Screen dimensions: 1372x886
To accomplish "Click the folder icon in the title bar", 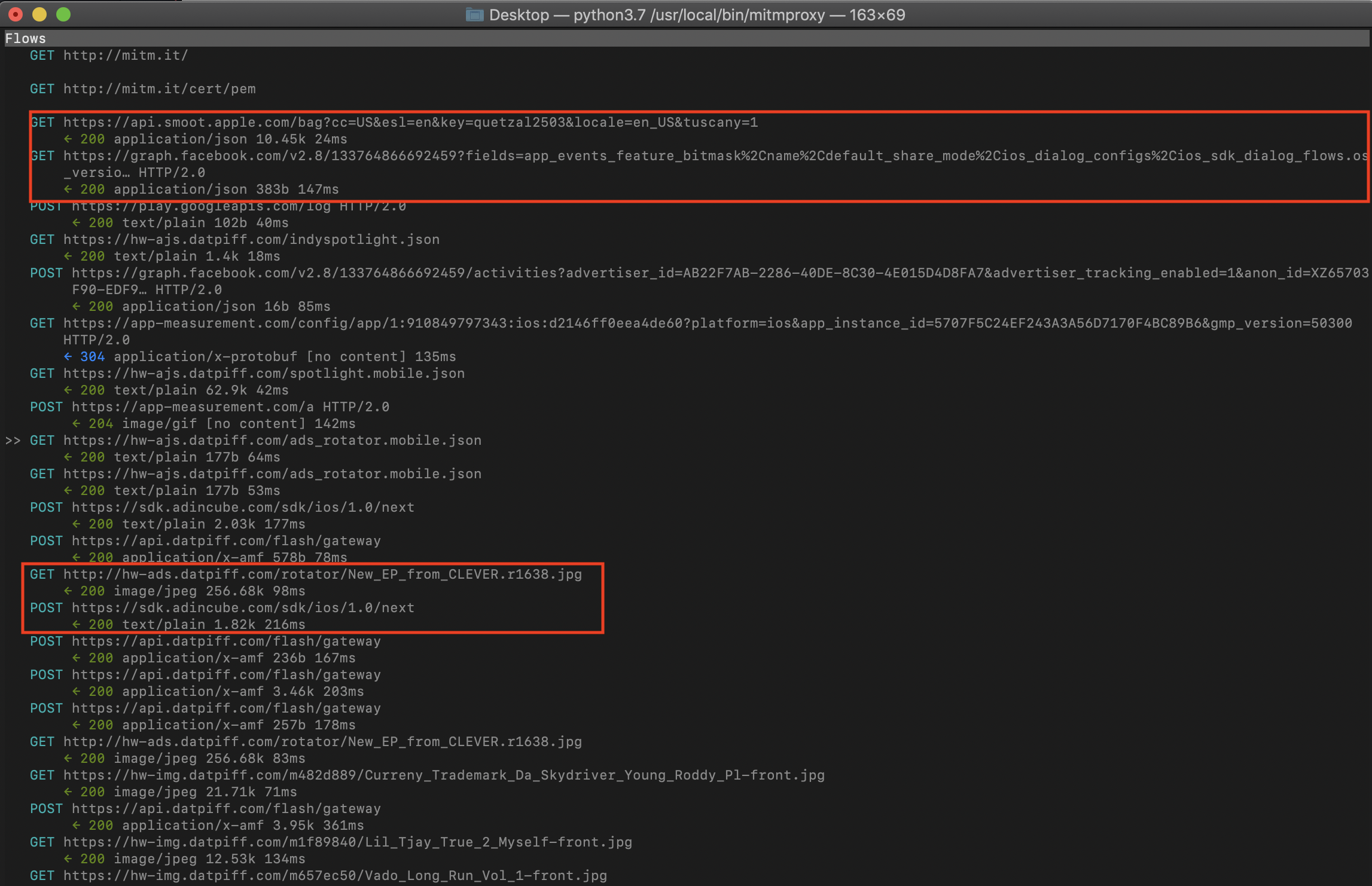I will [474, 15].
